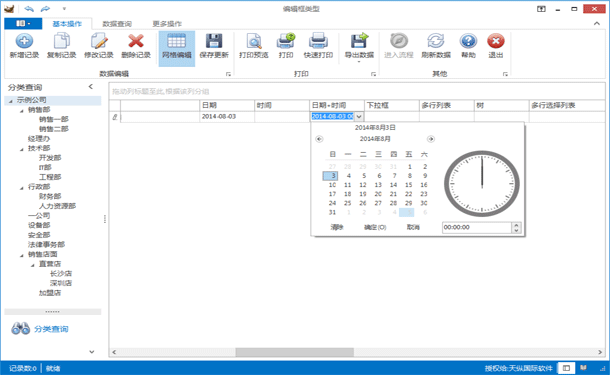Select 法律事务部 in the tree

pos(46,244)
